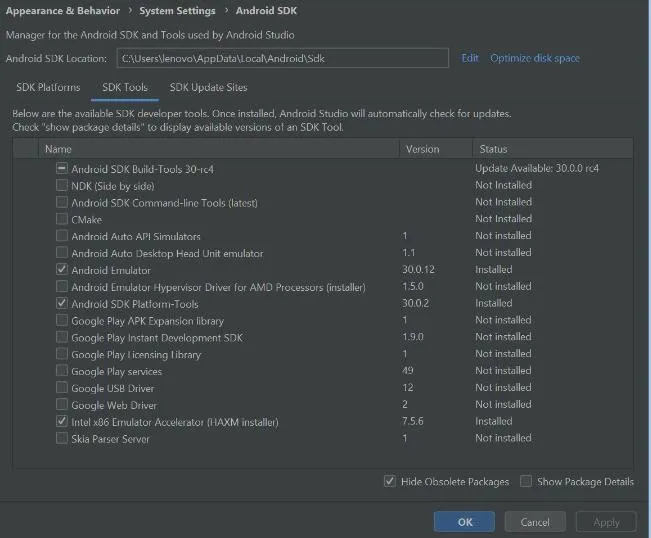
Task: Enable Android SDK Command-line Tools (latest)
Action: tap(61, 202)
